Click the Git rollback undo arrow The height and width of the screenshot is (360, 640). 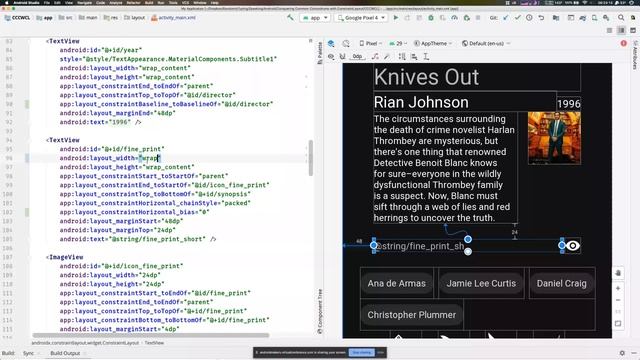[541, 18]
